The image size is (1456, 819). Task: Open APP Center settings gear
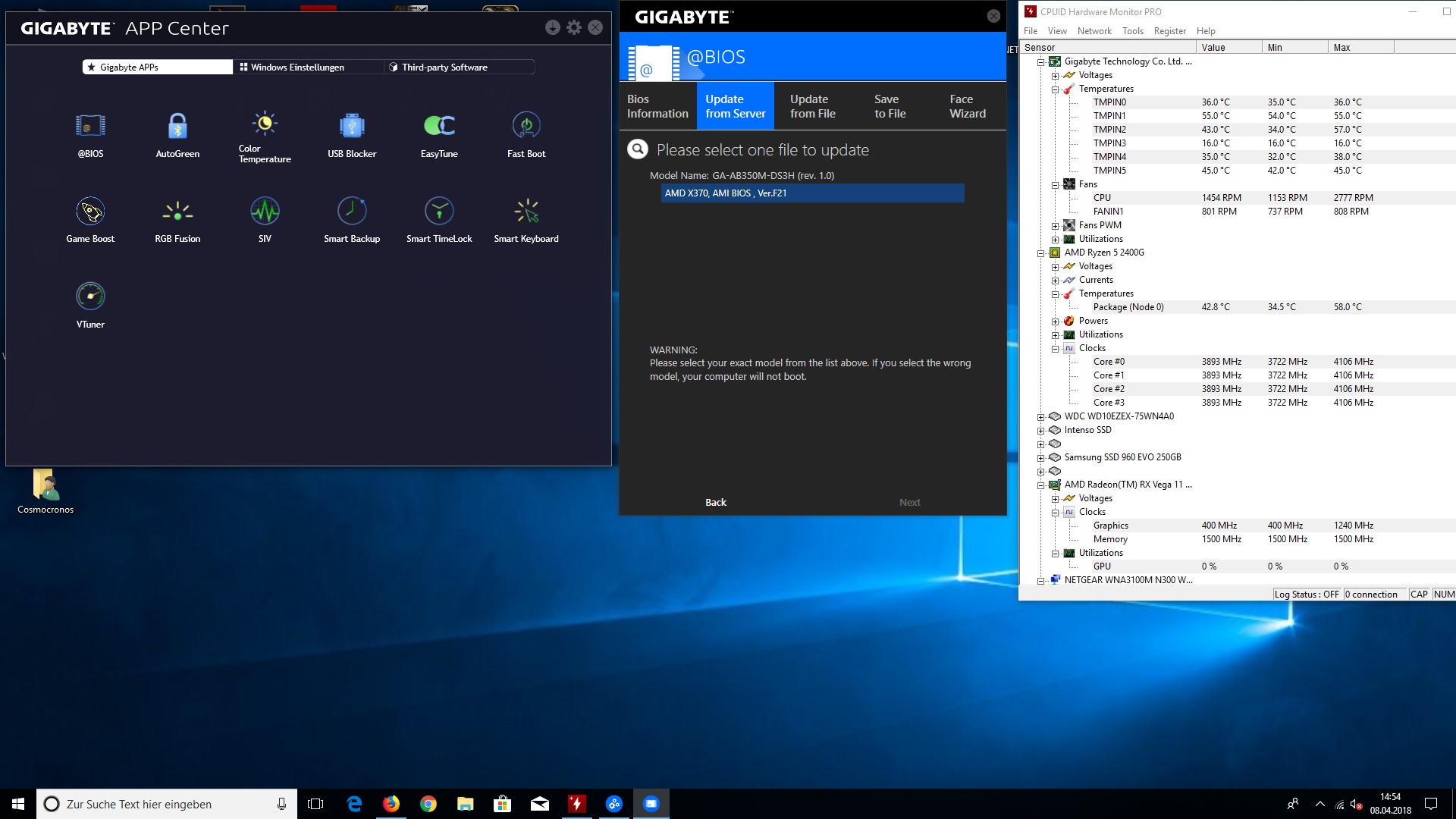point(574,28)
